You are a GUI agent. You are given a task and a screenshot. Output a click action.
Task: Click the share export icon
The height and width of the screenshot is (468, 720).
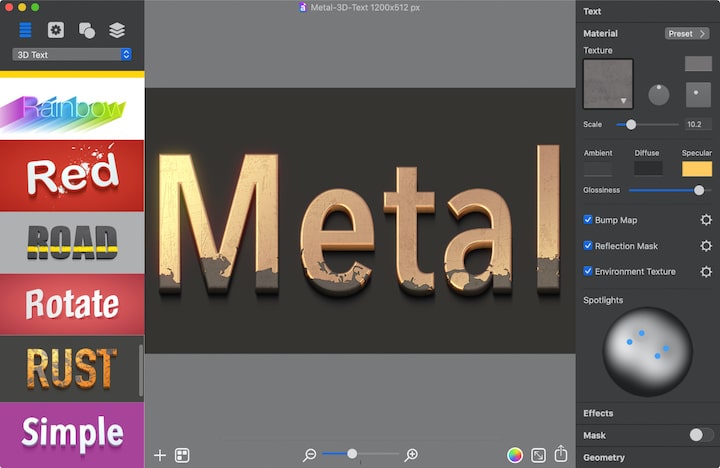tap(561, 454)
